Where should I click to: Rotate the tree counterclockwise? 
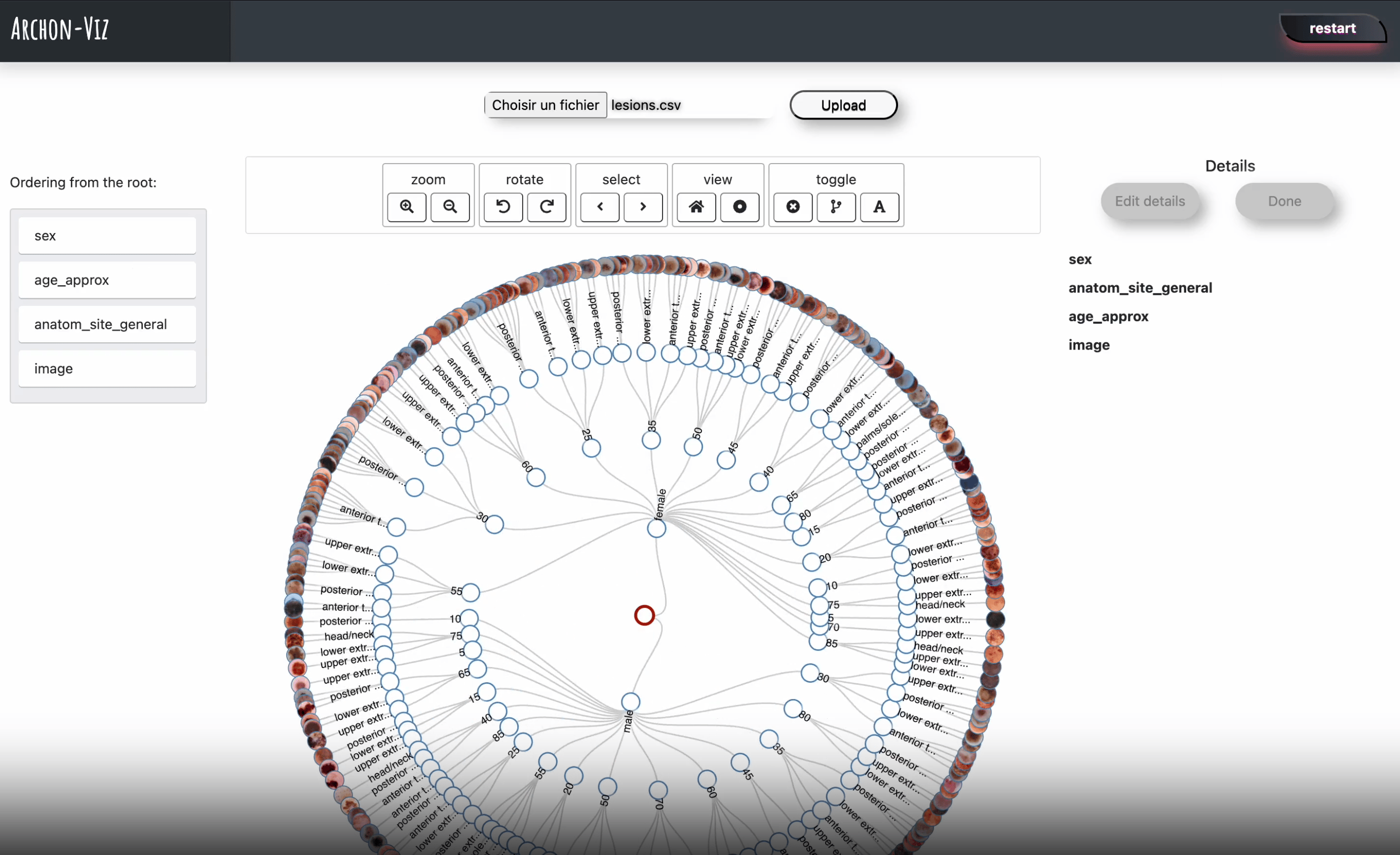click(503, 207)
